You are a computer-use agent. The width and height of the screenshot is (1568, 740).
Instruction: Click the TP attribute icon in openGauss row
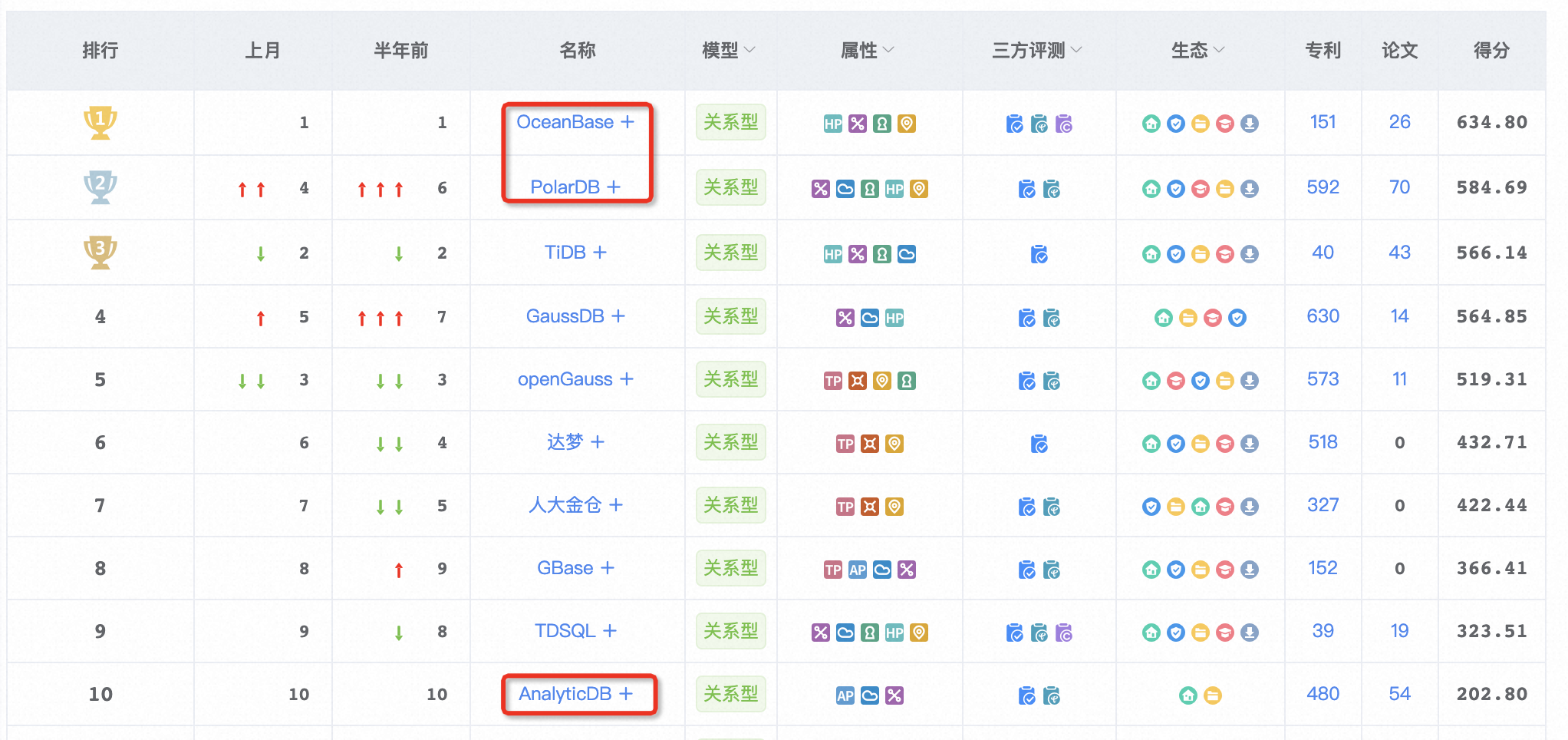point(833,381)
